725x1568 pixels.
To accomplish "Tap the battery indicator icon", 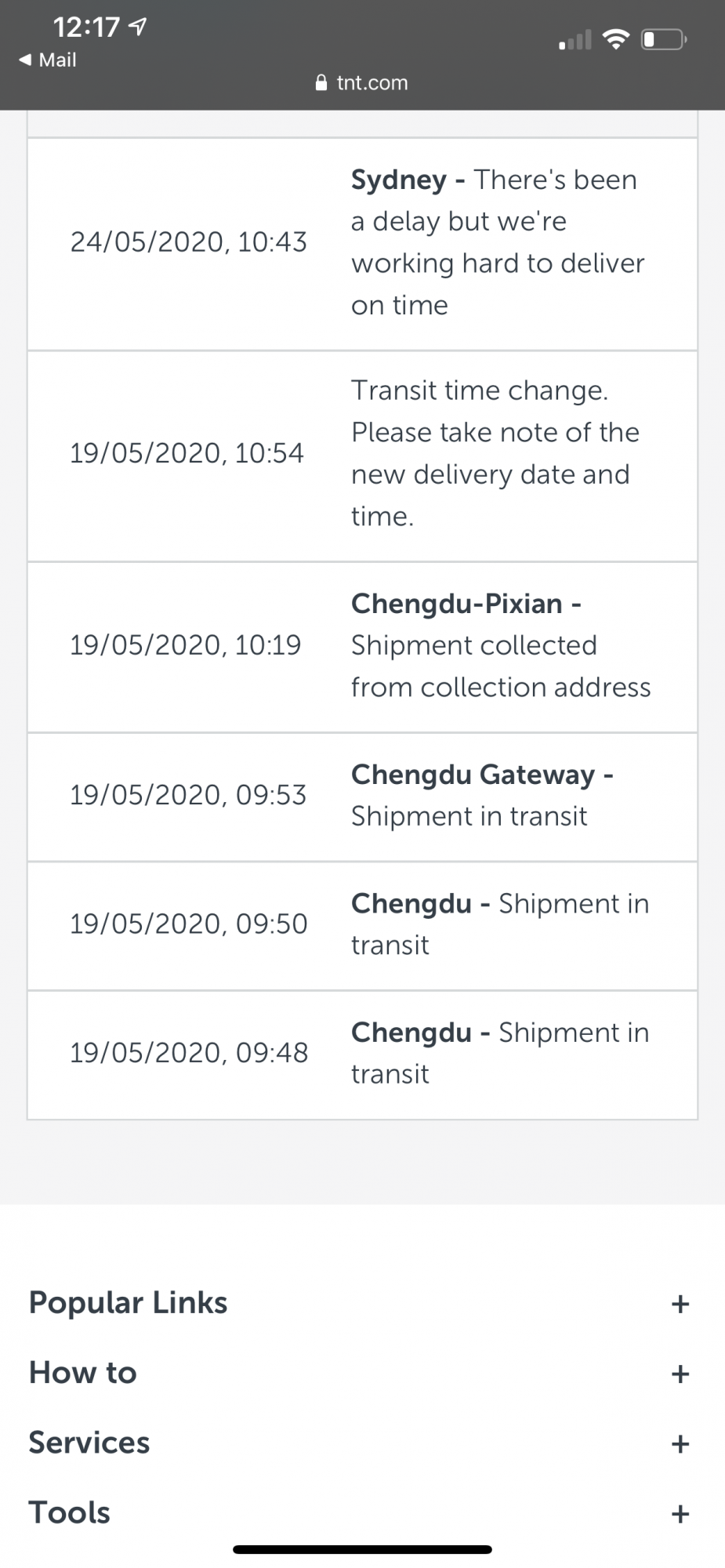I will [664, 38].
